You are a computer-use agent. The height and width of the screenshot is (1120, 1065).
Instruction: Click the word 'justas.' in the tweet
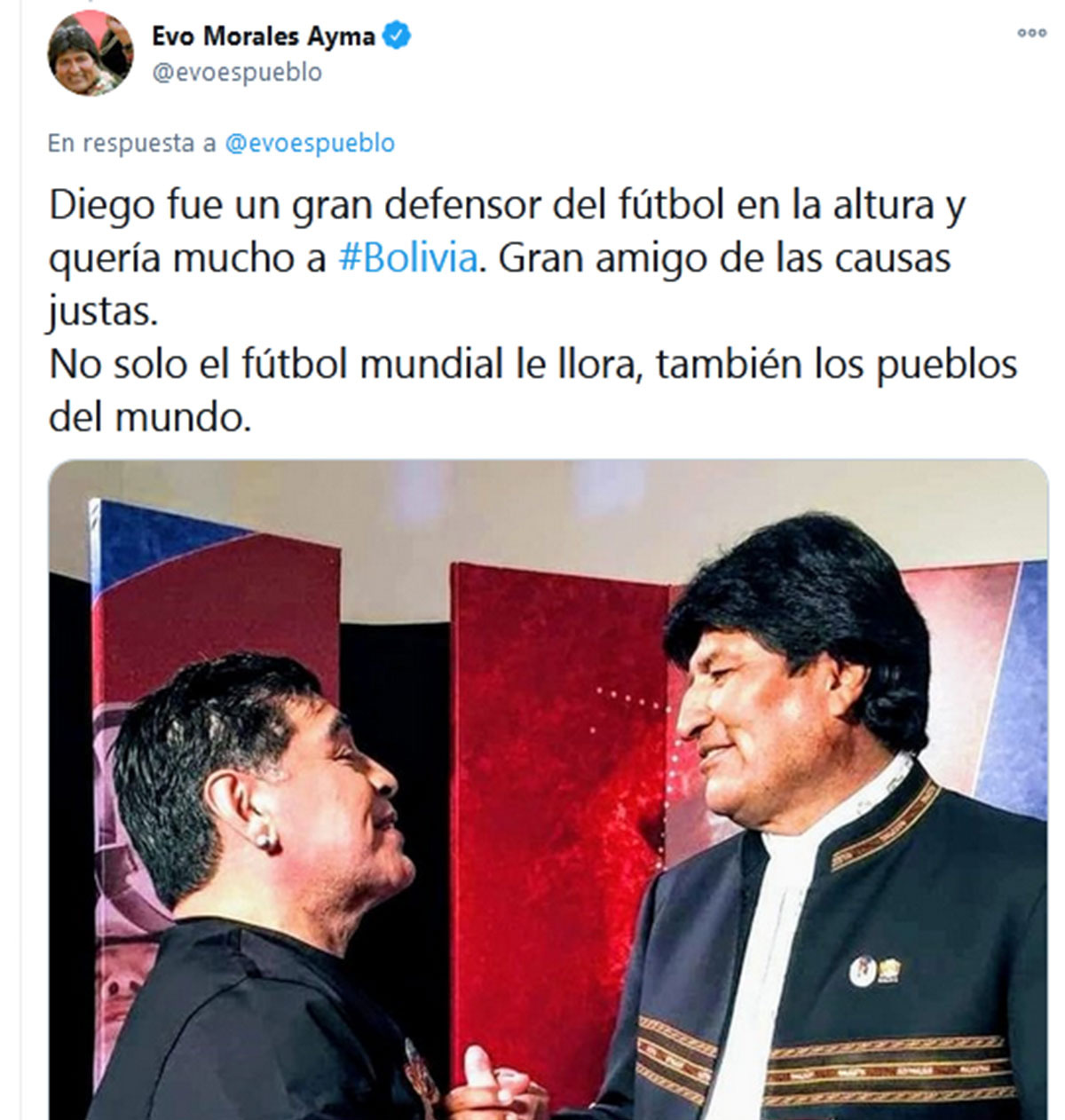pos(103,312)
